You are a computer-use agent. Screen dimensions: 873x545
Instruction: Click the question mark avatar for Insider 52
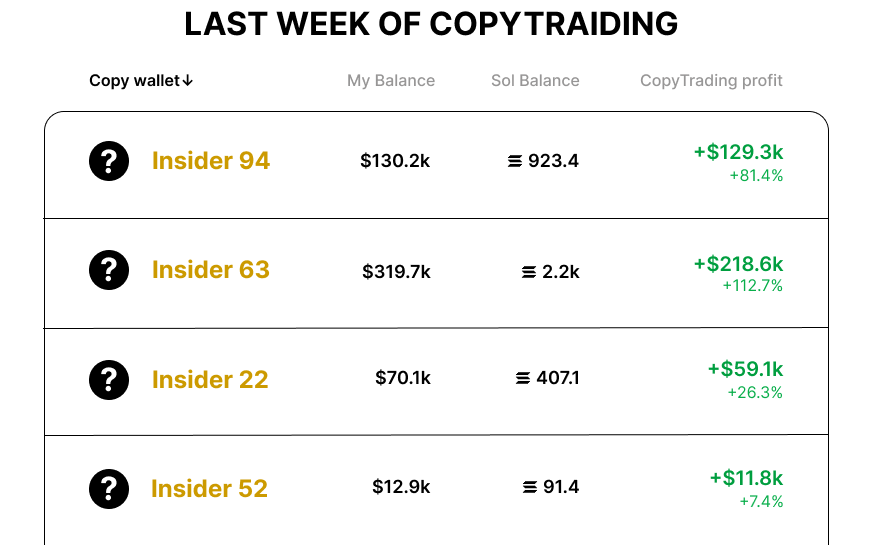[109, 489]
